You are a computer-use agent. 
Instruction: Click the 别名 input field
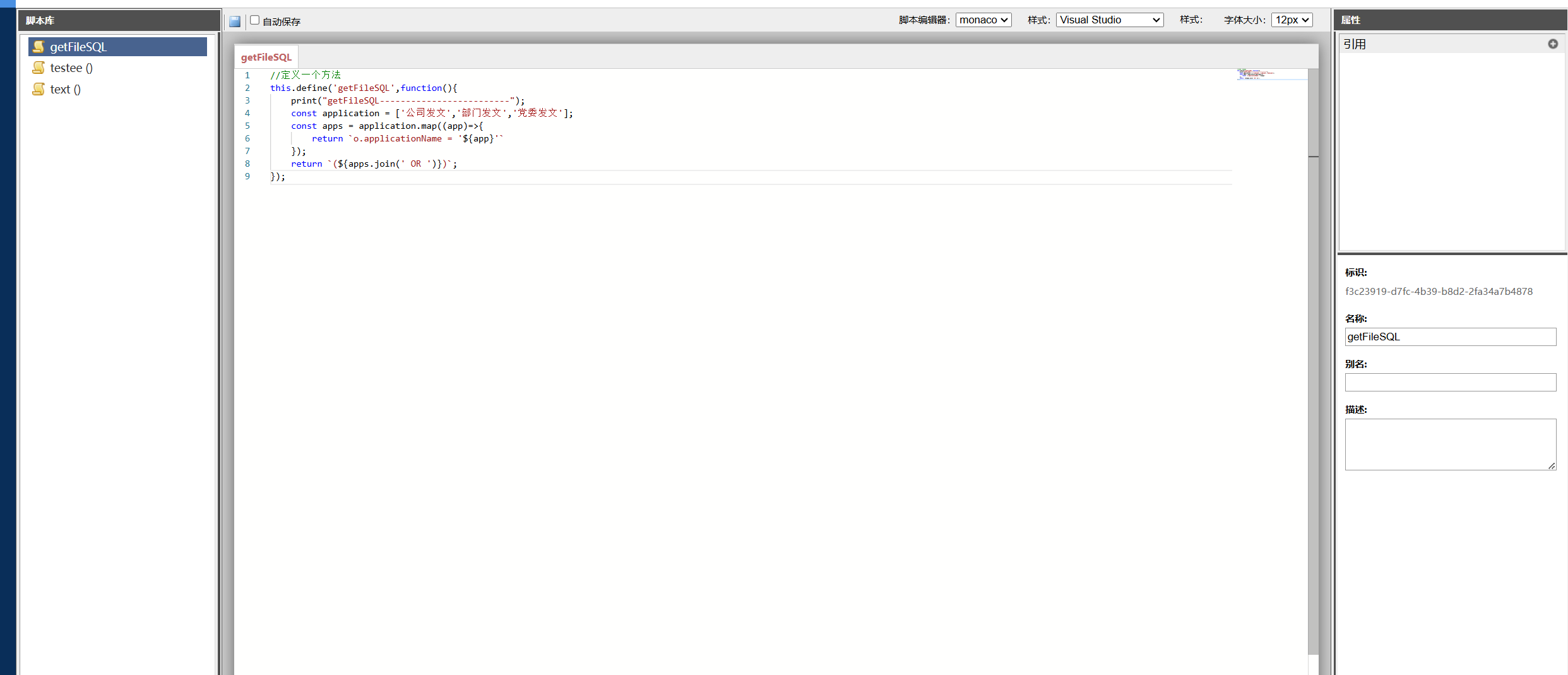point(1451,382)
